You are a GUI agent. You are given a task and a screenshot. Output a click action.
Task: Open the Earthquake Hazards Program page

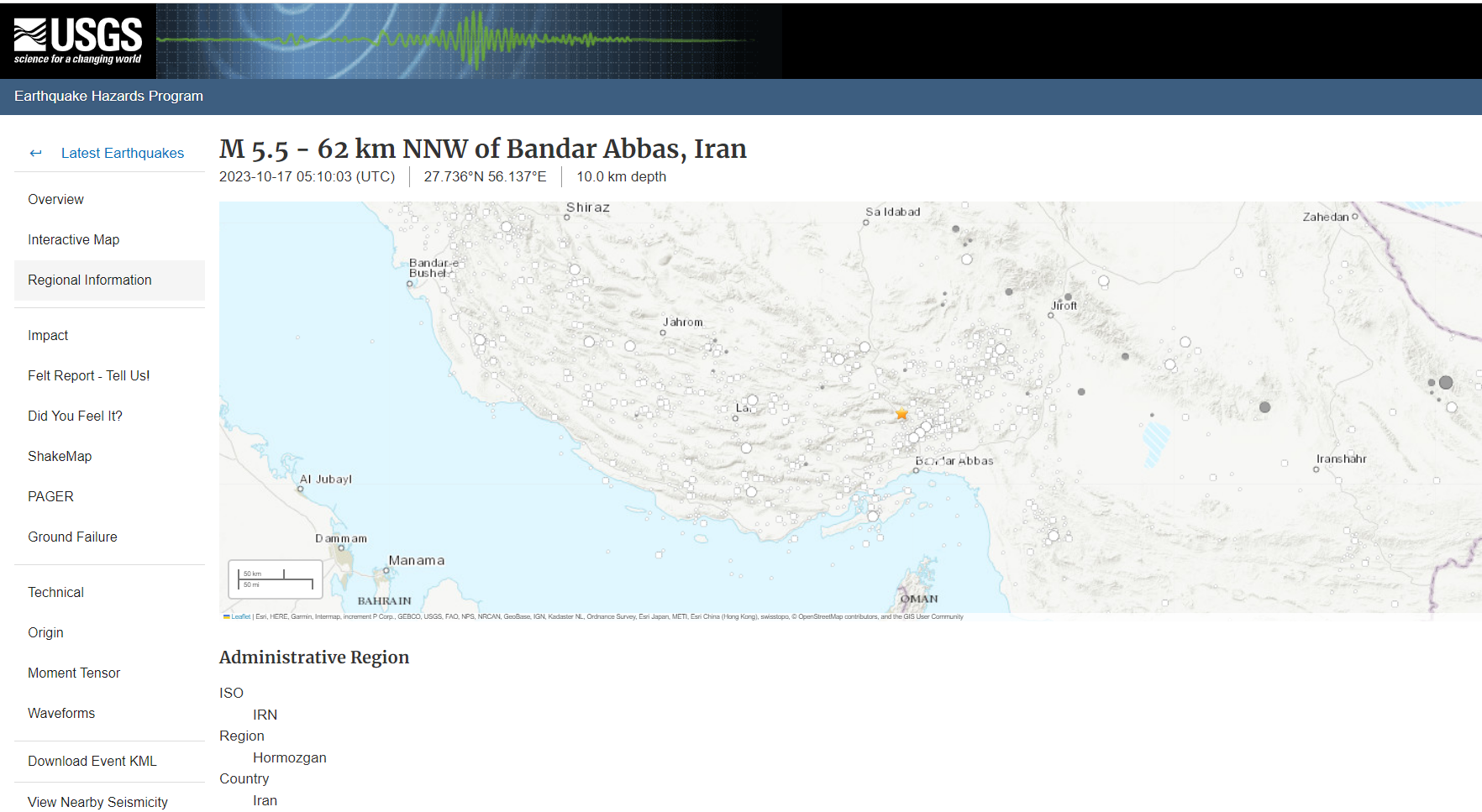click(108, 97)
